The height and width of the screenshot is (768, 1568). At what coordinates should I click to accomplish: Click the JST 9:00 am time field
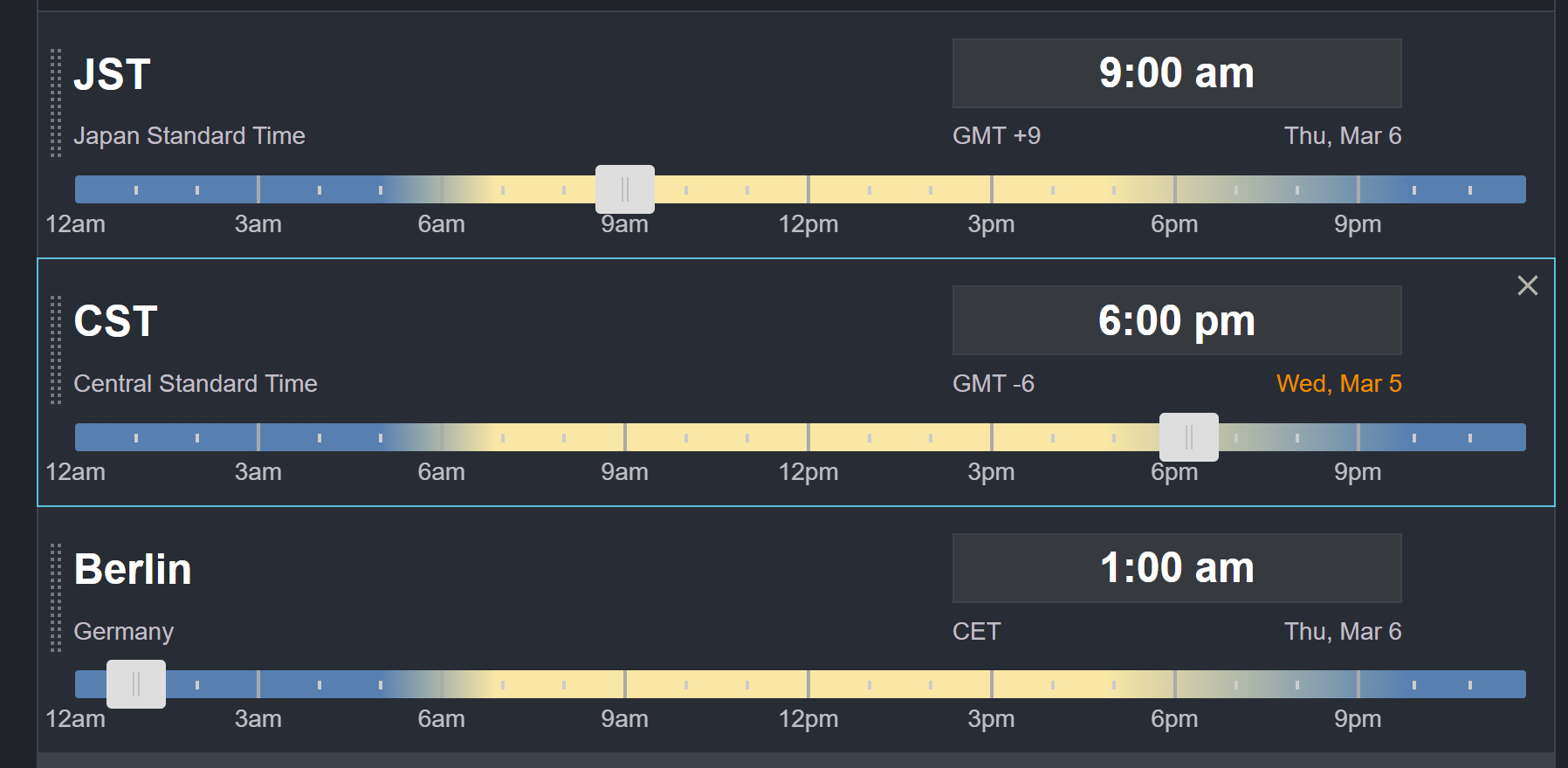tap(1176, 73)
